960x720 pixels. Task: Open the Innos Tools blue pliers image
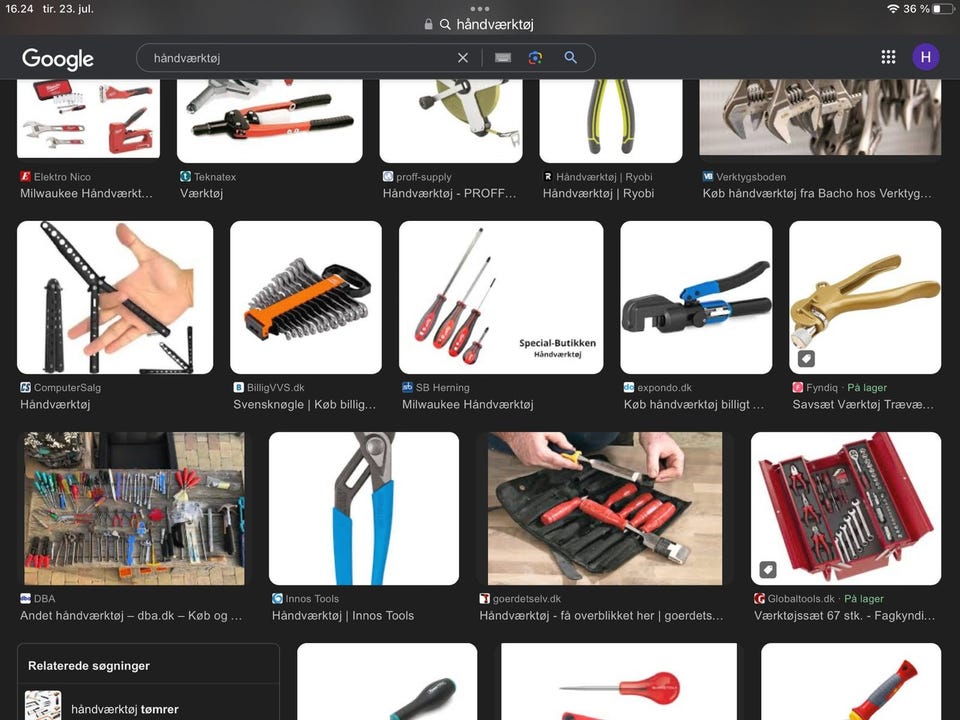[364, 509]
